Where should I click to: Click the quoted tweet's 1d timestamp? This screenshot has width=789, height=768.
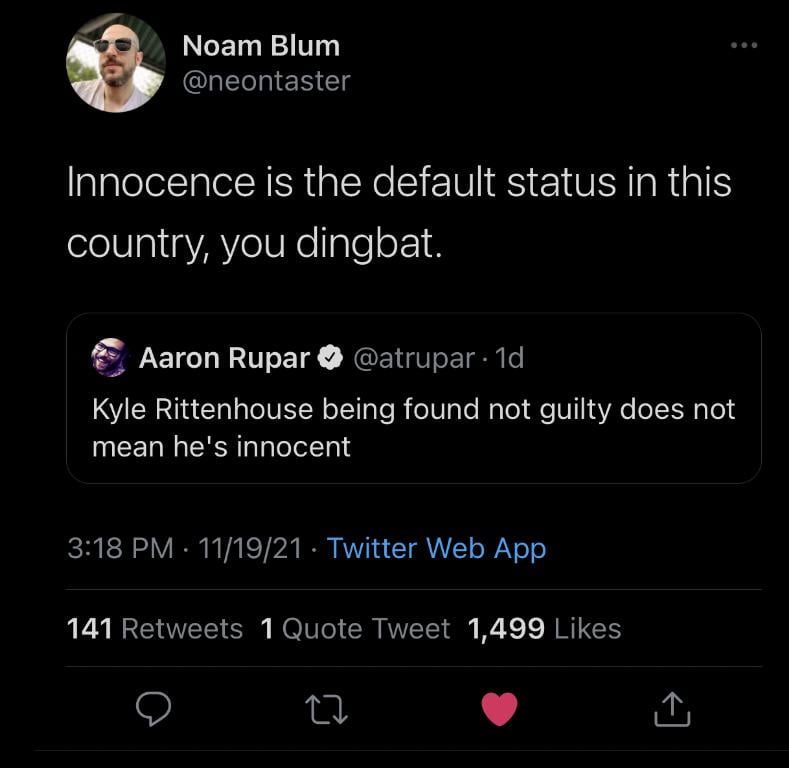click(x=509, y=358)
